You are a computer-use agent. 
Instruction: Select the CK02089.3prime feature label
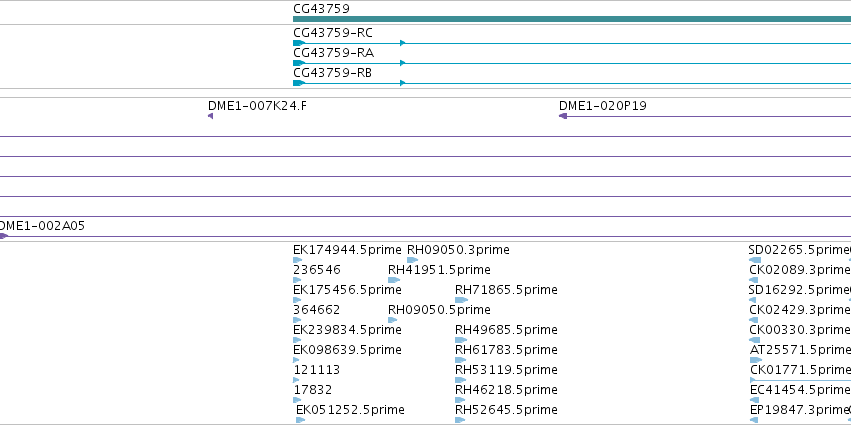[x=799, y=270]
